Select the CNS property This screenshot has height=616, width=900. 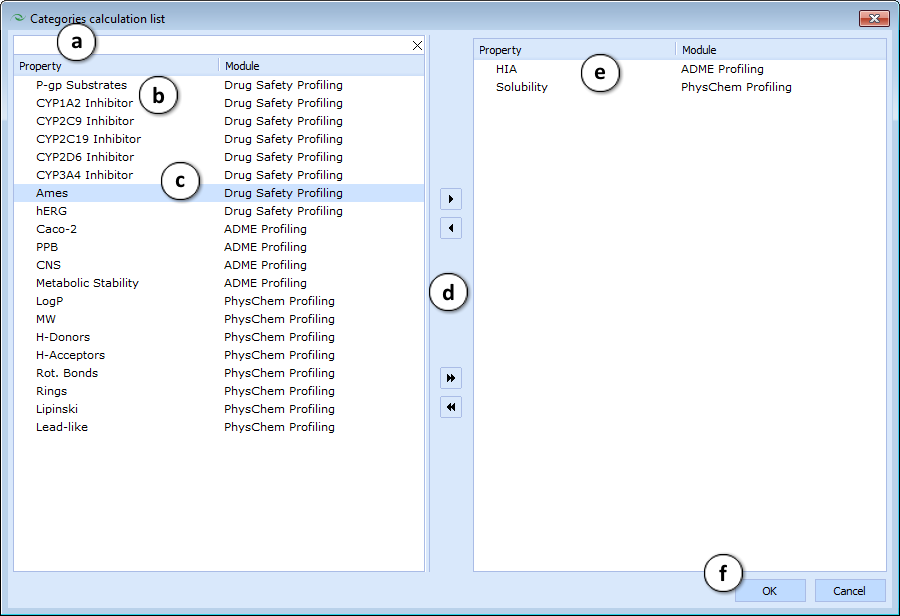[x=219, y=265]
